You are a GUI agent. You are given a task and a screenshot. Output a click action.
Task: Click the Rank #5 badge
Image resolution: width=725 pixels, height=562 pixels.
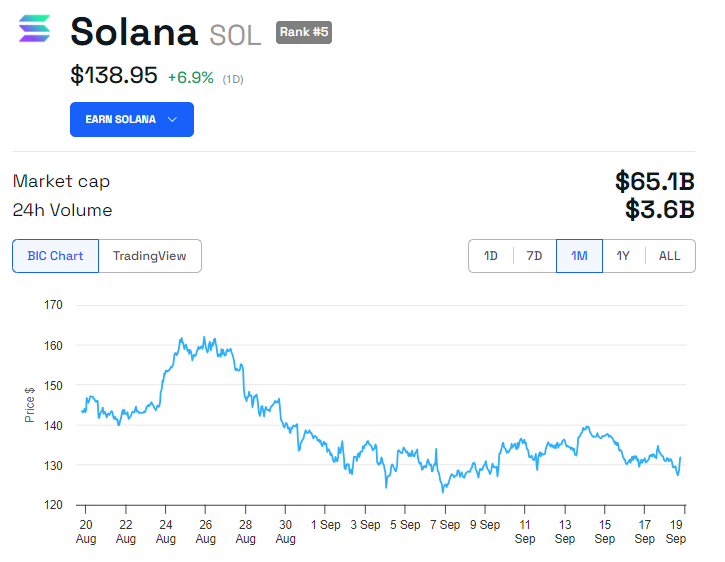(303, 32)
